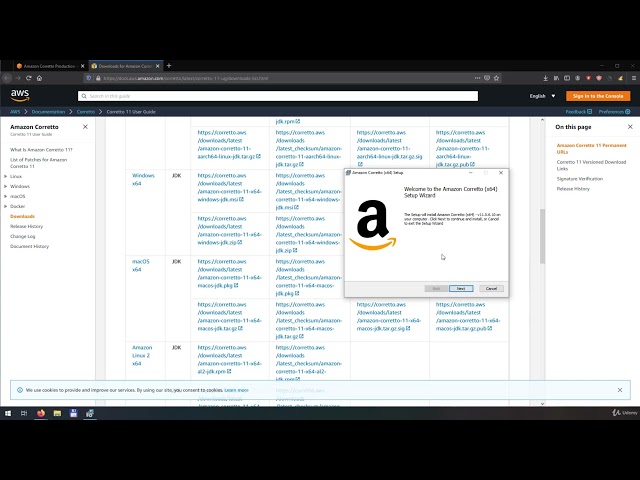Open Release History in the left sidebar
The width and height of the screenshot is (640, 480).
point(27,226)
